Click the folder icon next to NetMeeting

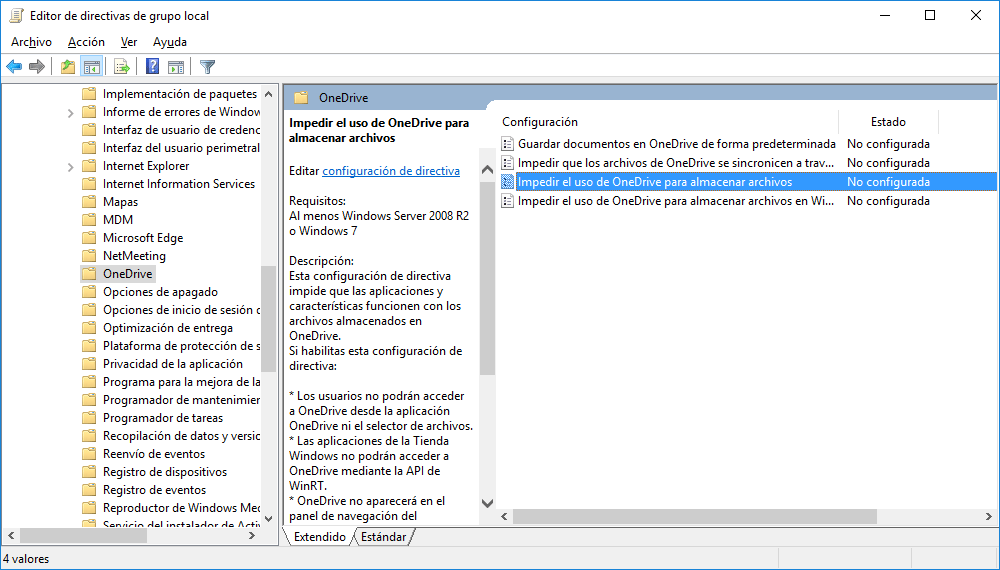89,256
